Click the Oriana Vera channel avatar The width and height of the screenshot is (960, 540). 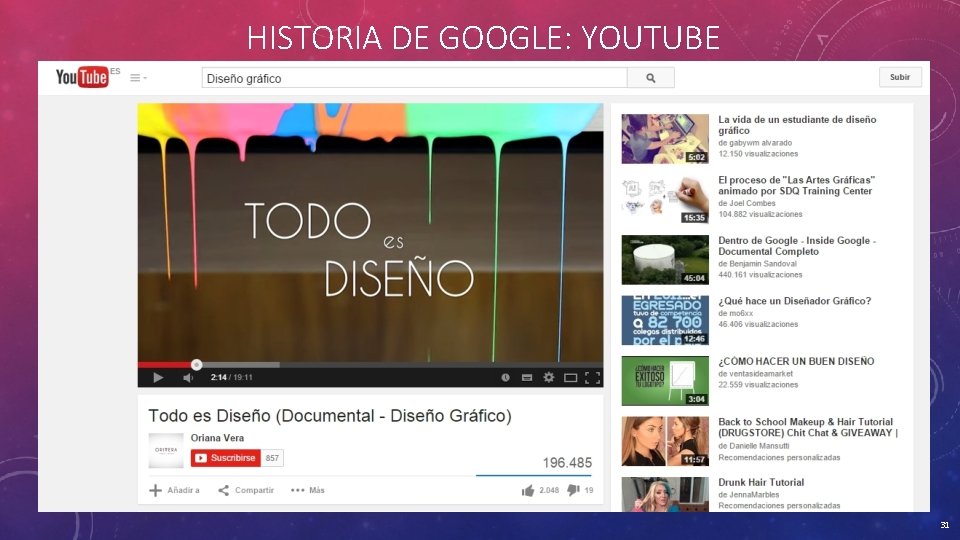click(166, 451)
